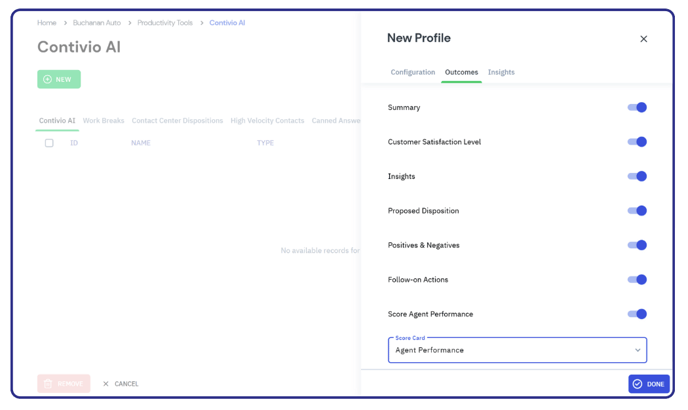
Task: Go to Home breadcrumb
Action: pyautogui.click(x=47, y=23)
